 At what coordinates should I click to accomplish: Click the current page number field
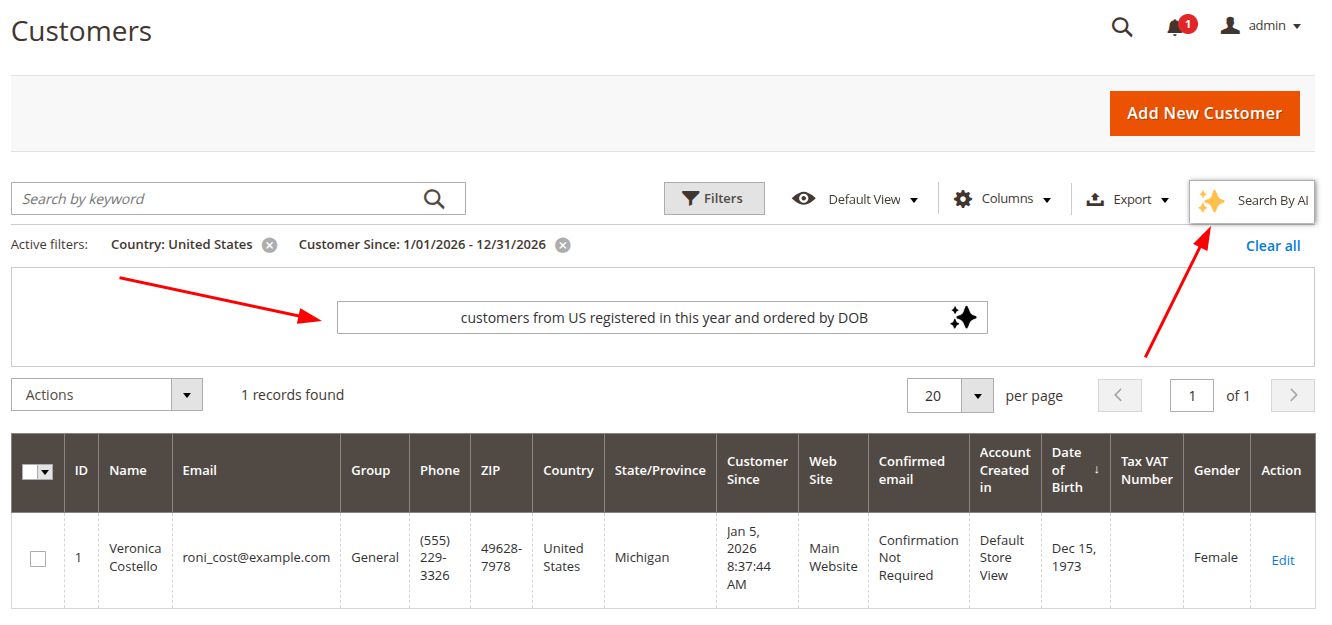[1192, 395]
